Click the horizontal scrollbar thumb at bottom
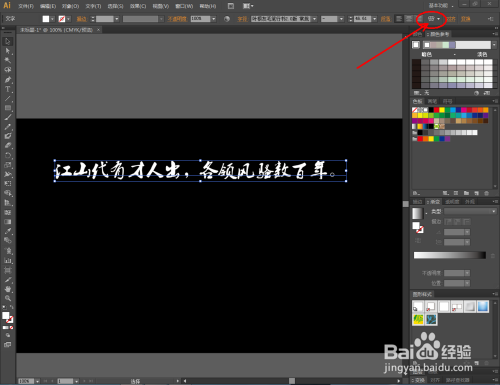 click(x=292, y=381)
